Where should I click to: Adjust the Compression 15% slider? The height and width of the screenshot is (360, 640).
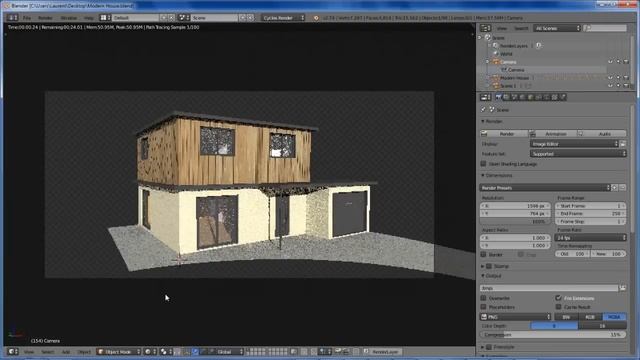(553, 335)
